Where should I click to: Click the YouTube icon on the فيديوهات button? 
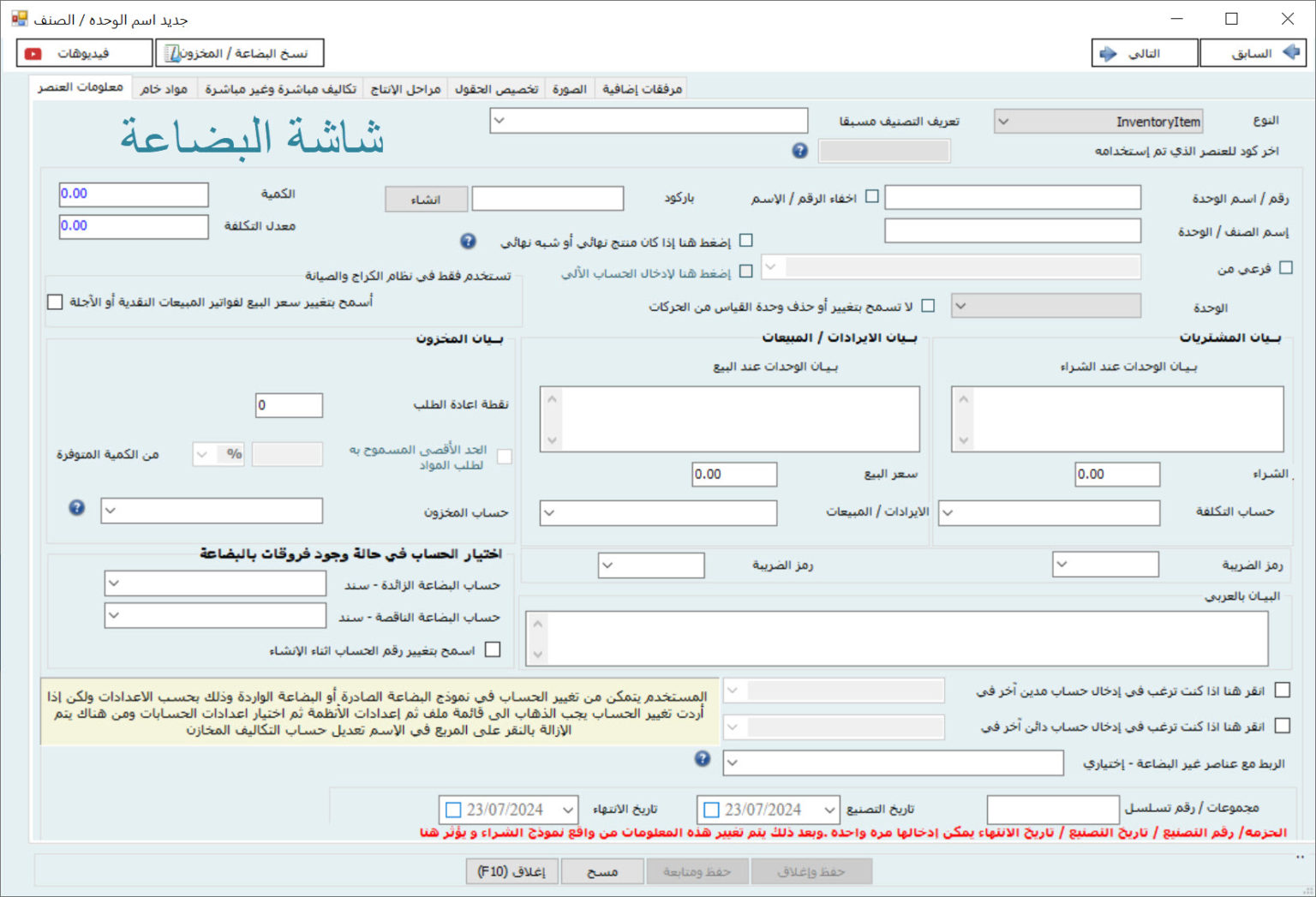tap(33, 53)
